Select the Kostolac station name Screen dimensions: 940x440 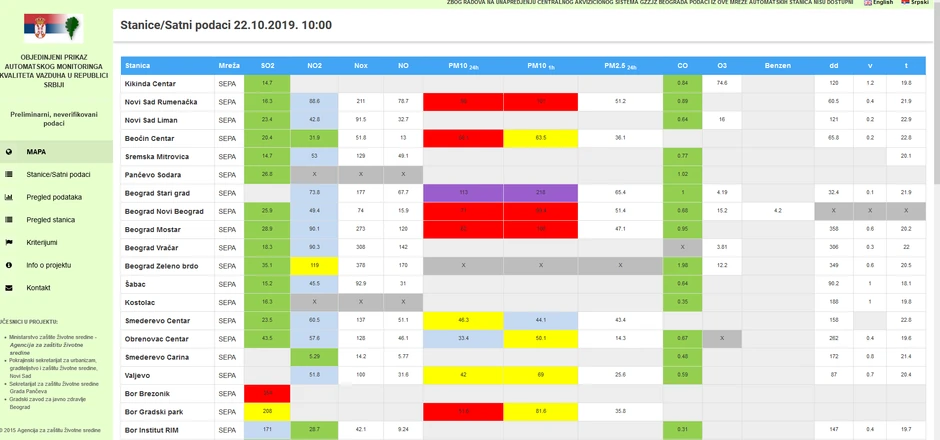[138, 303]
